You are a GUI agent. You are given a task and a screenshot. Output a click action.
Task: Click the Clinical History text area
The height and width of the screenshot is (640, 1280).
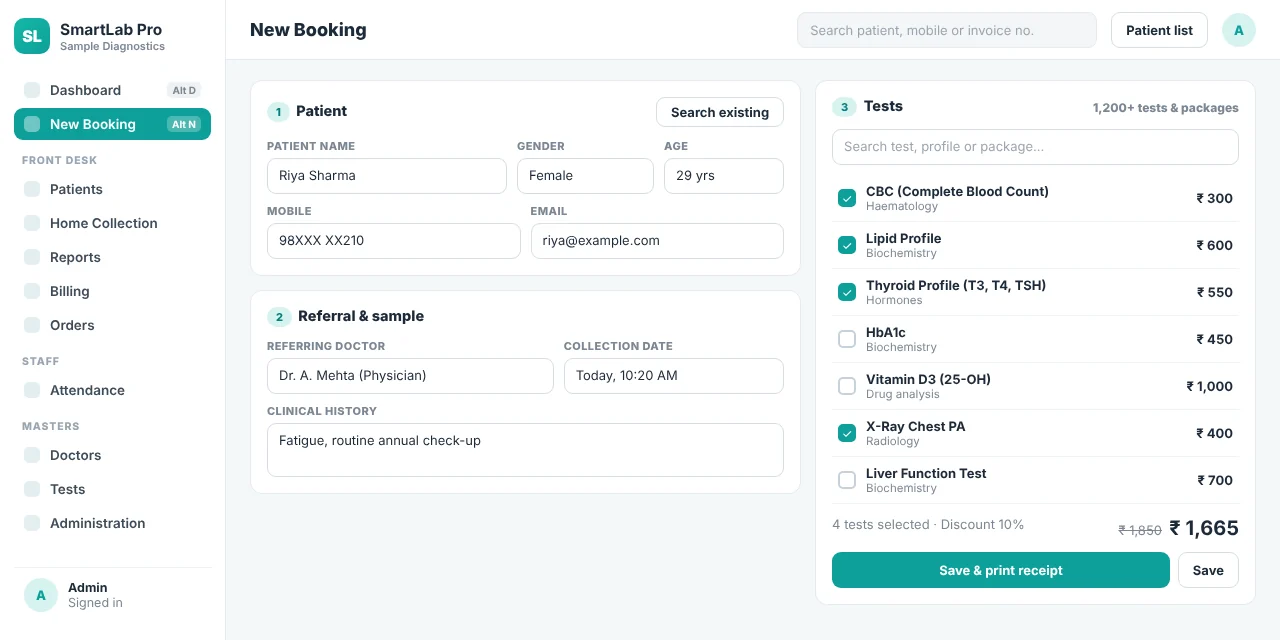525,450
